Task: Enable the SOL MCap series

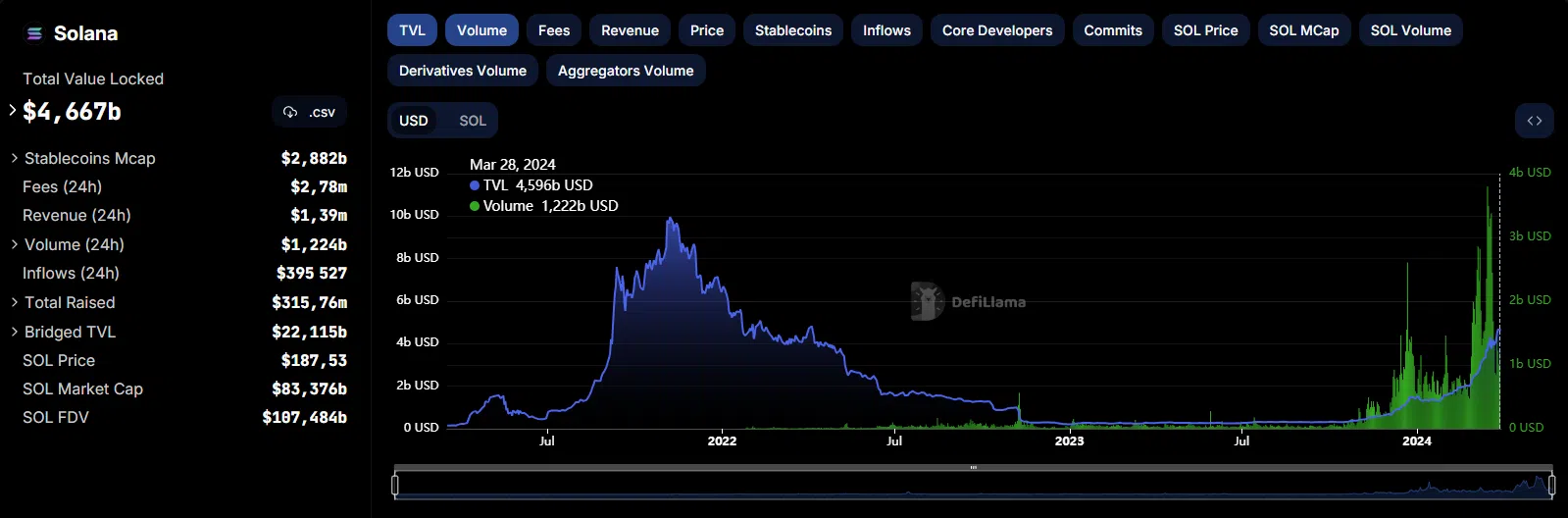Action: tap(1304, 30)
